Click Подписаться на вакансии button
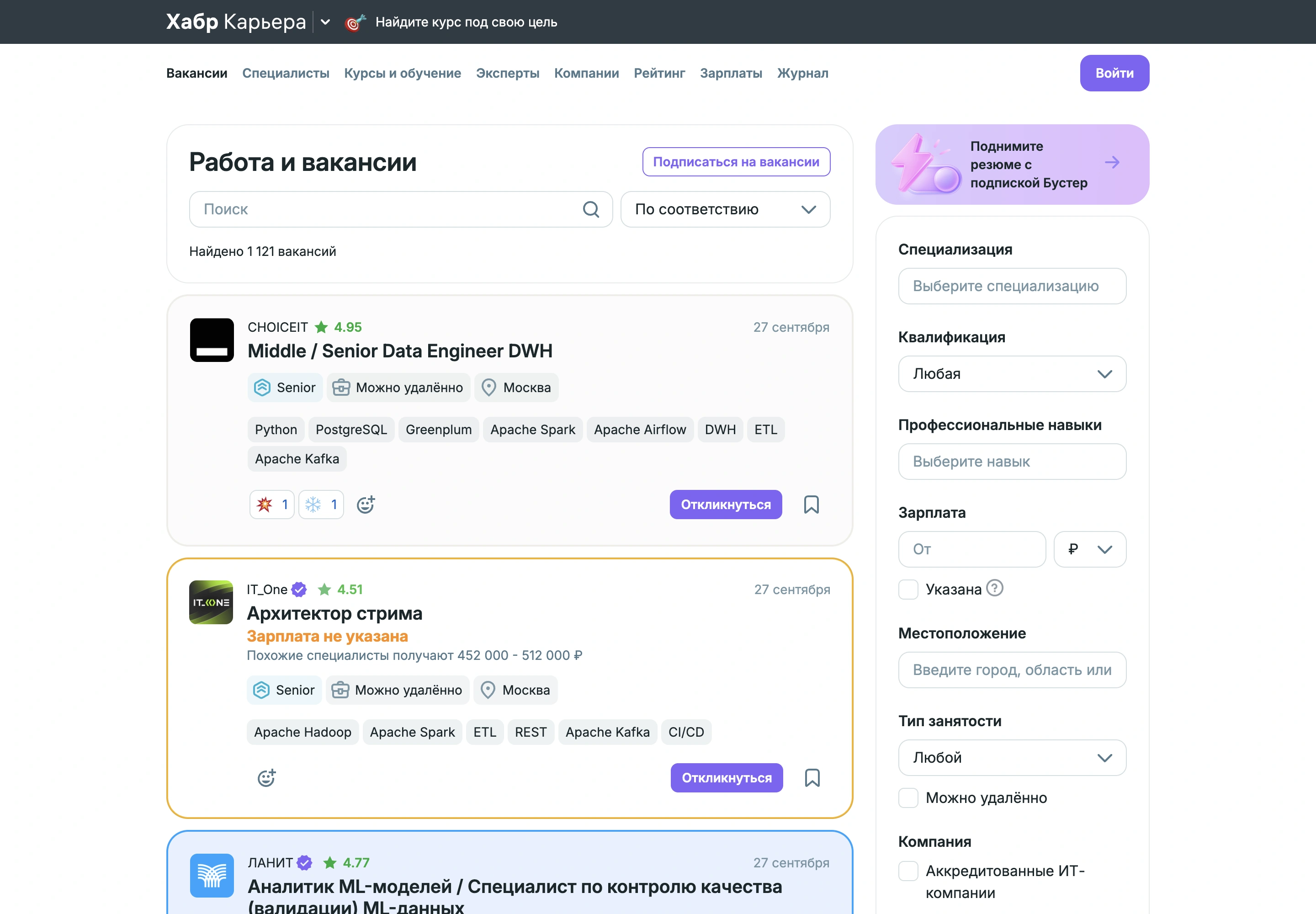The height and width of the screenshot is (914, 1316). point(736,162)
